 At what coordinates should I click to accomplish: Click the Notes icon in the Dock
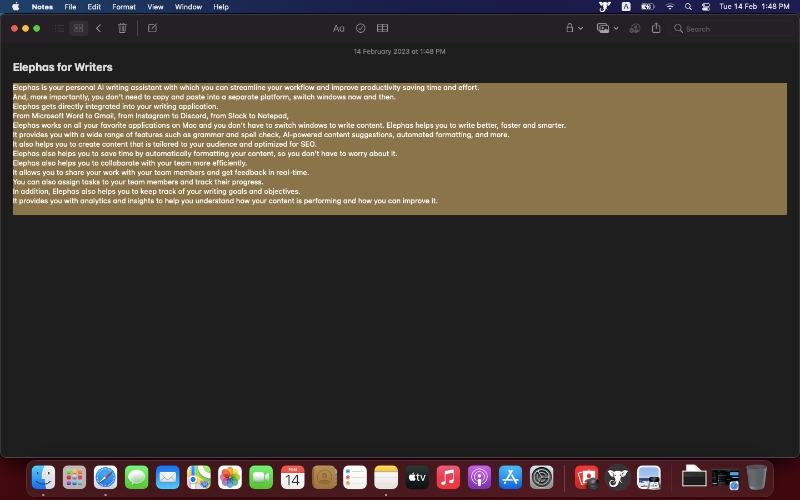[386, 478]
